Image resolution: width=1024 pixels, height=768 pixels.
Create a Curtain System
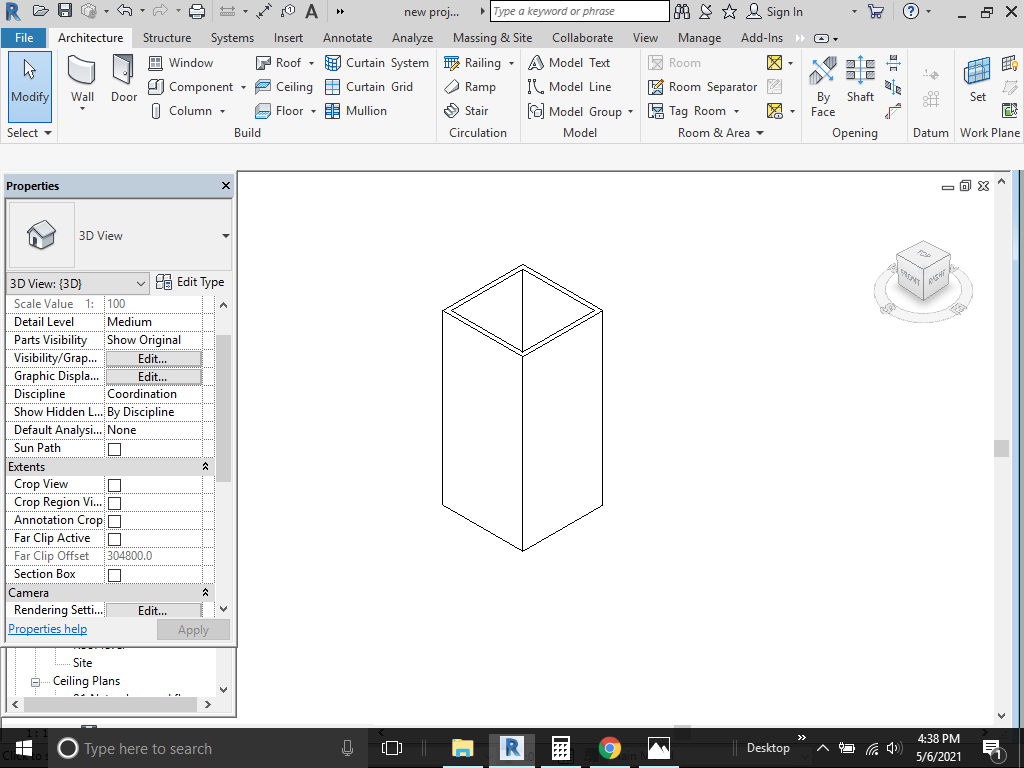pyautogui.click(x=377, y=63)
